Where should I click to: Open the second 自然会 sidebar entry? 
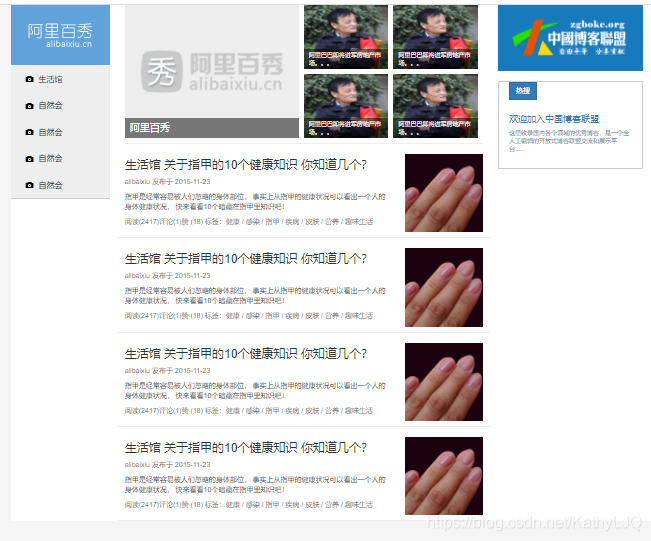click(50, 132)
